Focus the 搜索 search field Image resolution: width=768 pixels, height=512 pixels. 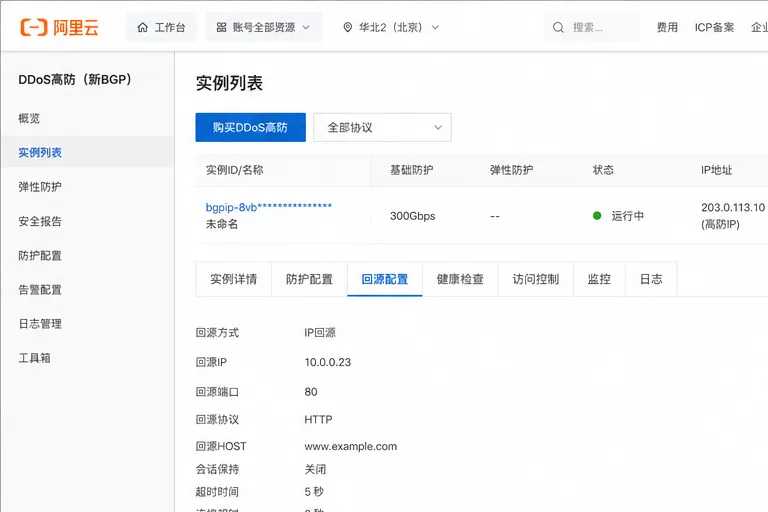tap(592, 27)
